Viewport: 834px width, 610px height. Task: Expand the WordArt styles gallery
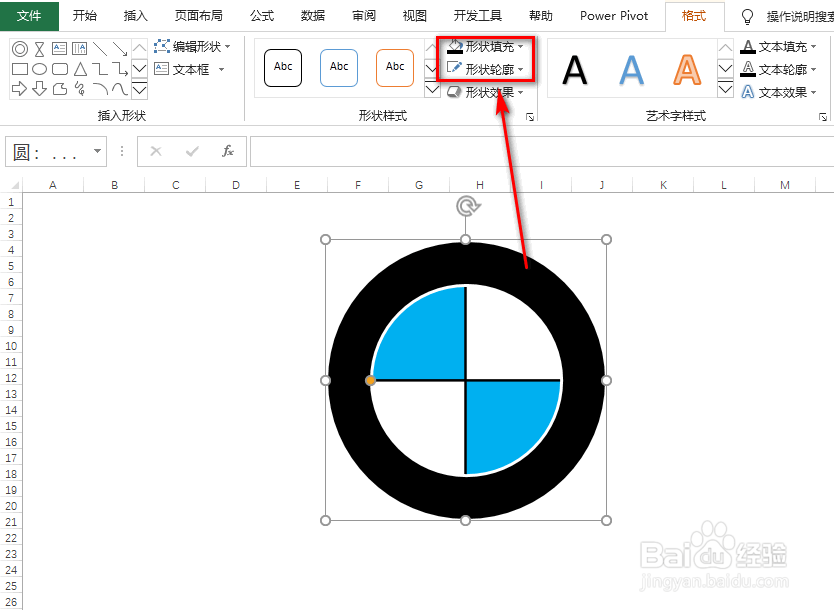point(725,89)
